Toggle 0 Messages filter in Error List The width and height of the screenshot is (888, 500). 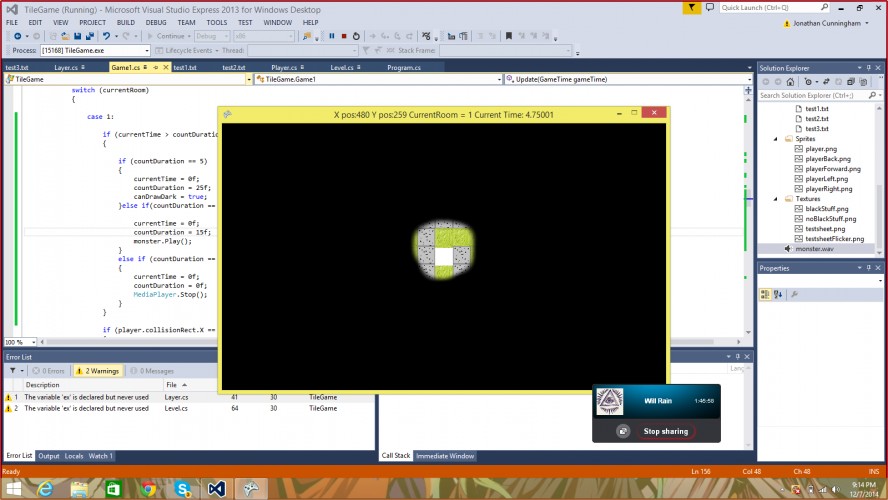[152, 371]
